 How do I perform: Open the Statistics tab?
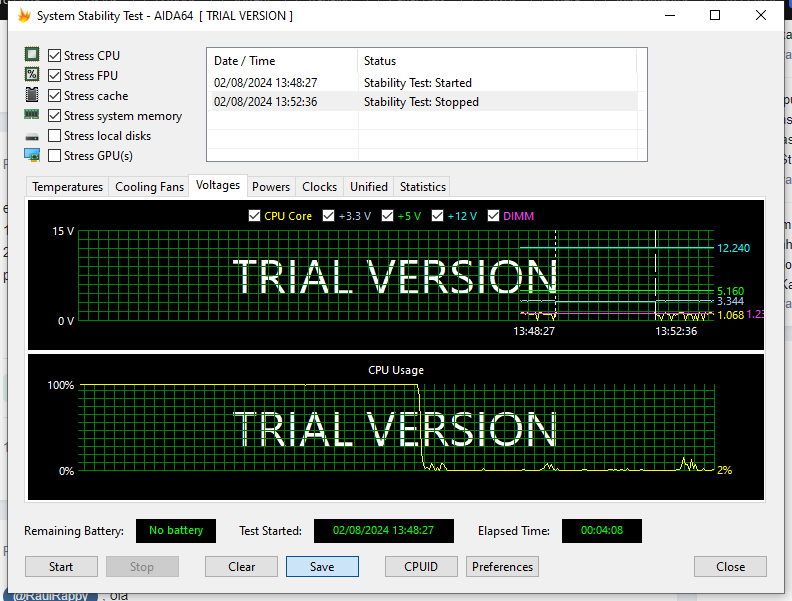tap(423, 187)
